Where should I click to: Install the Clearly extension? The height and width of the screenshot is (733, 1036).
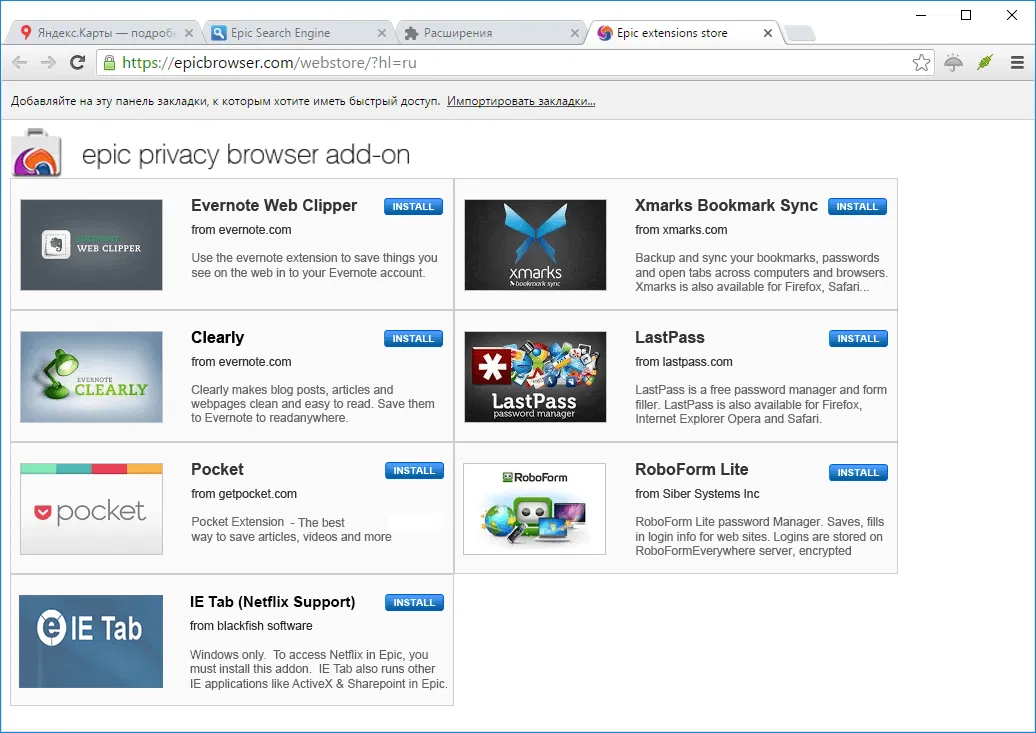click(x=414, y=338)
